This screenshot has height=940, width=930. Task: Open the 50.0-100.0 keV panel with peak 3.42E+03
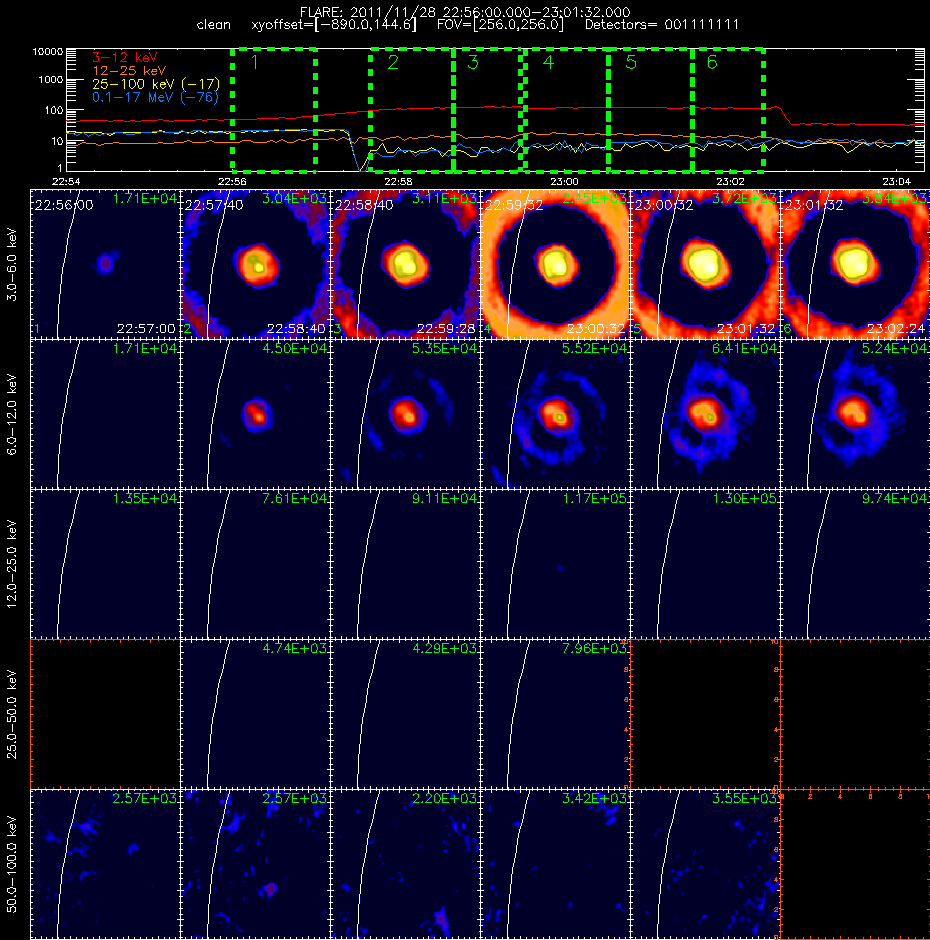[x=555, y=864]
